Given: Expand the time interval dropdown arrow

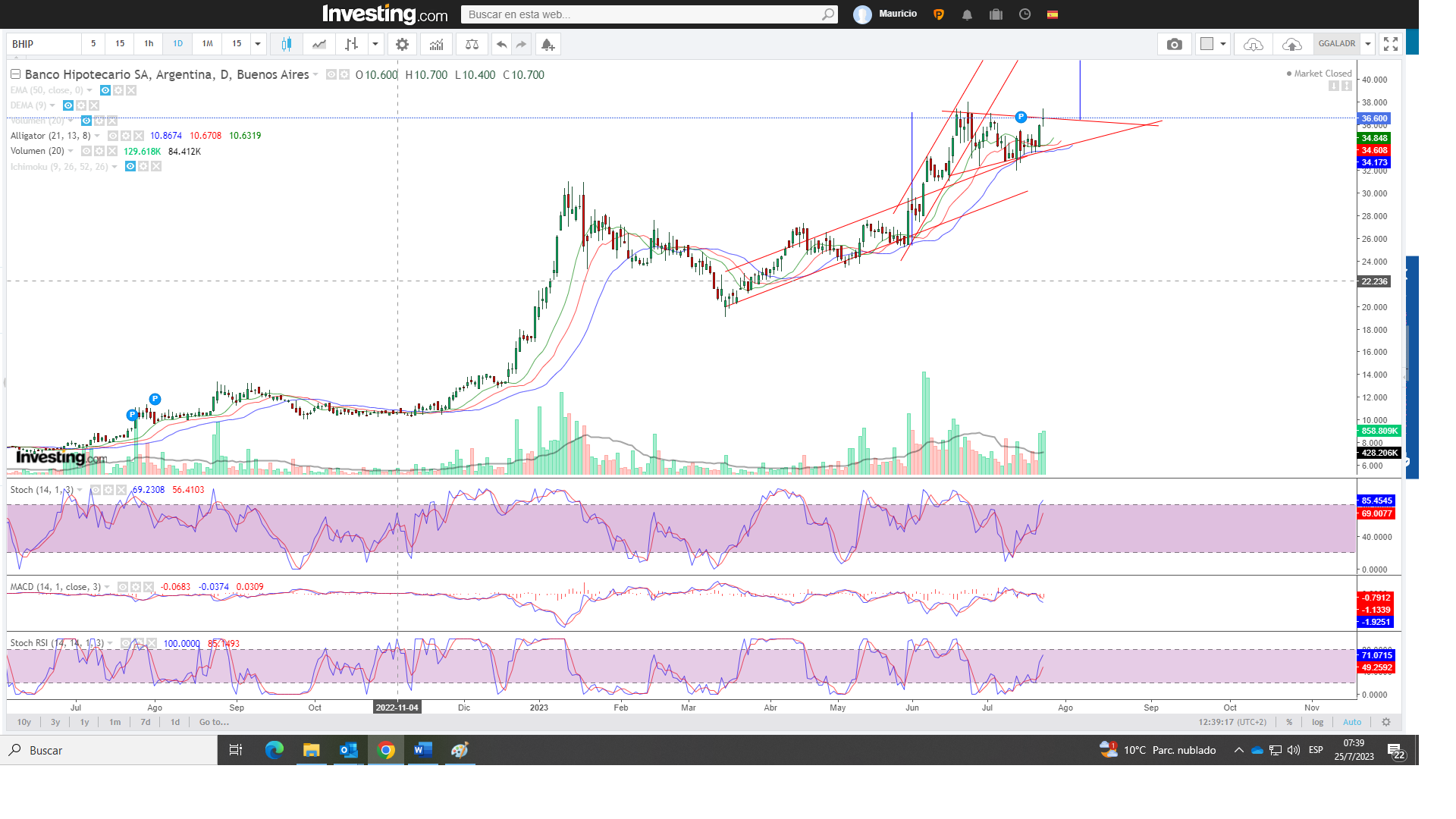Looking at the screenshot, I should point(258,44).
